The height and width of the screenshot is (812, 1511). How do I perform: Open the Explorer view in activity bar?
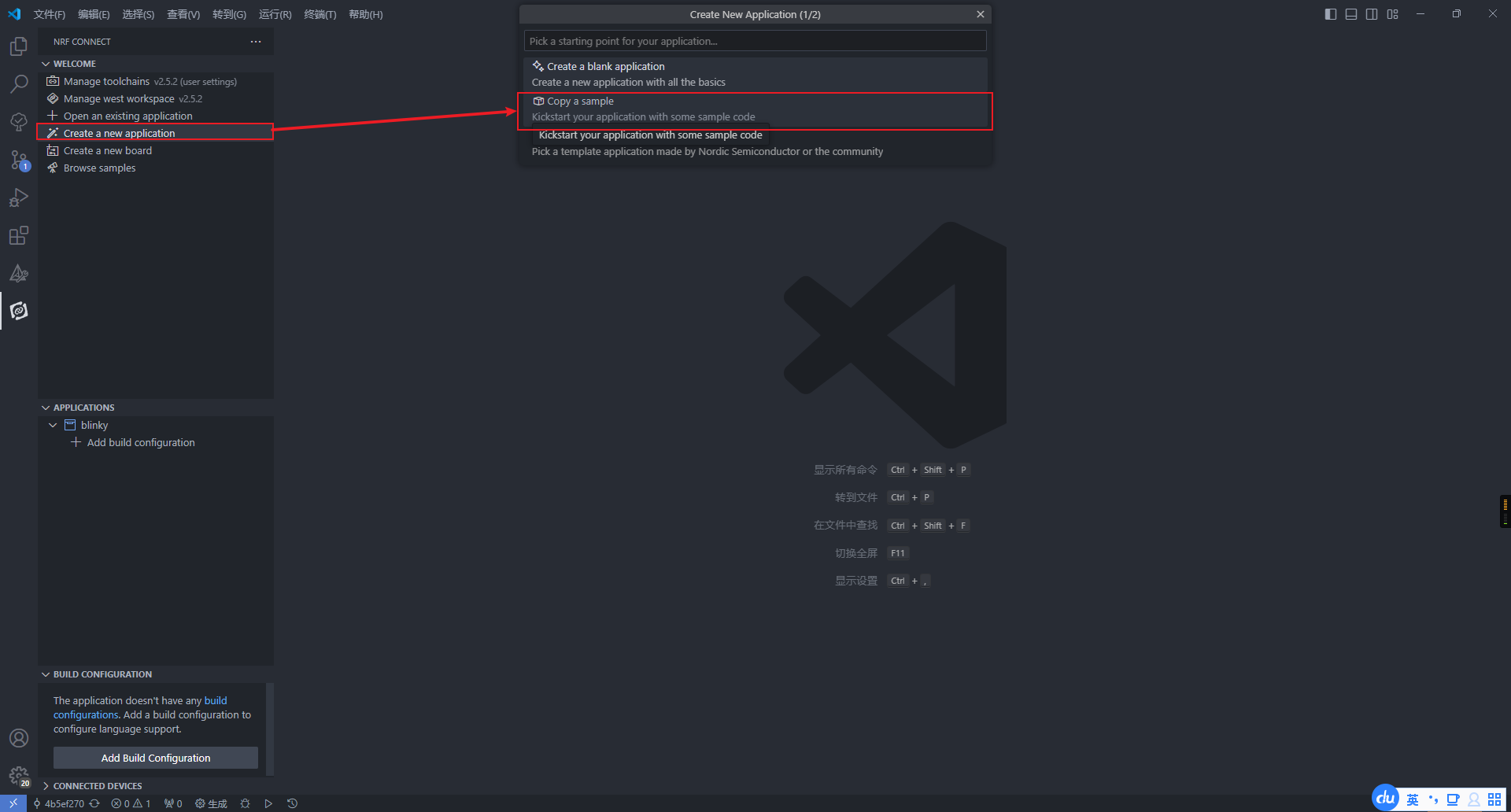tap(19, 46)
